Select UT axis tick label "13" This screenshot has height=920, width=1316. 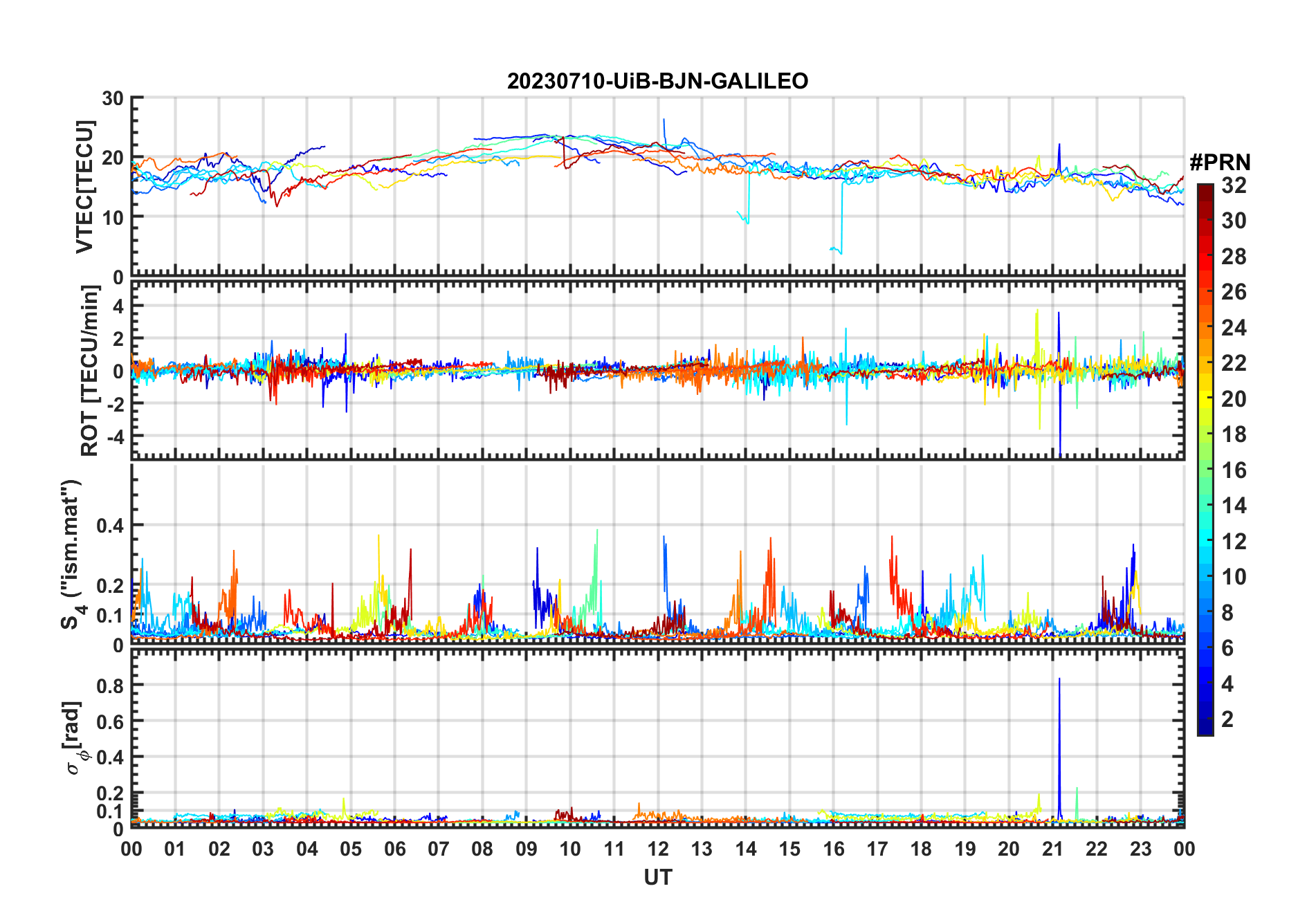click(702, 849)
